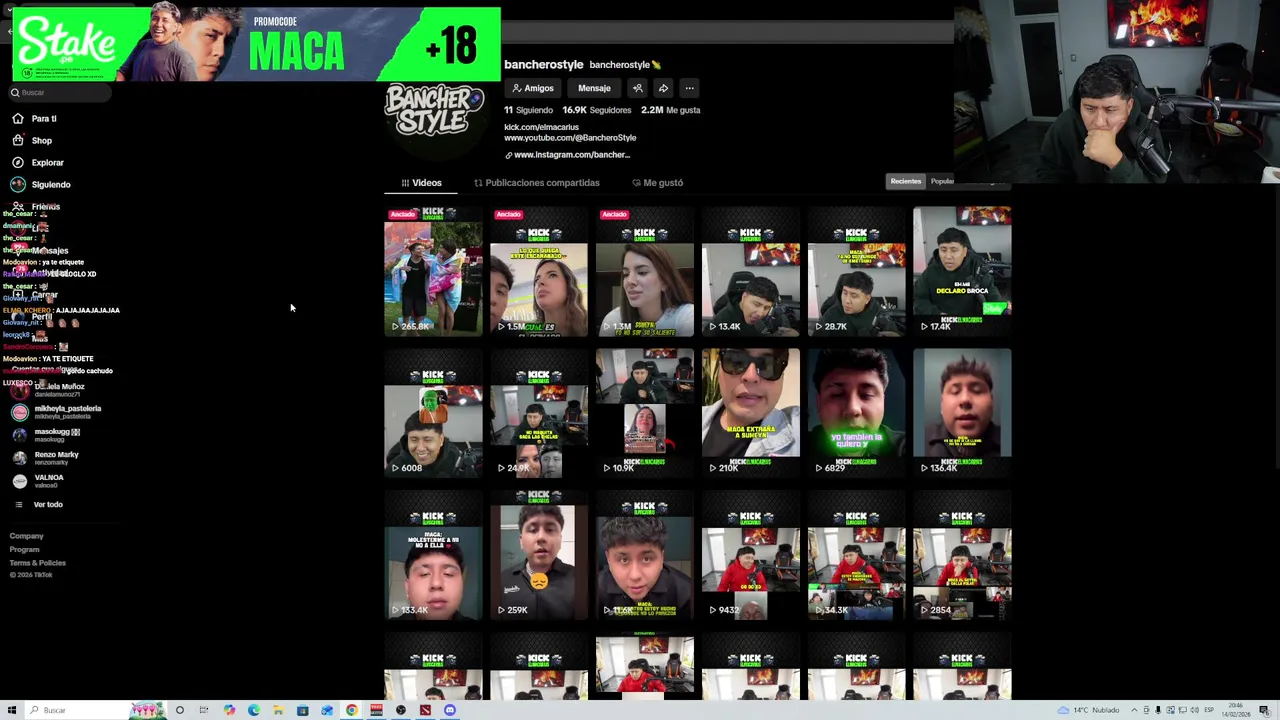
Task: Click the Amigos friends button
Action: (533, 88)
